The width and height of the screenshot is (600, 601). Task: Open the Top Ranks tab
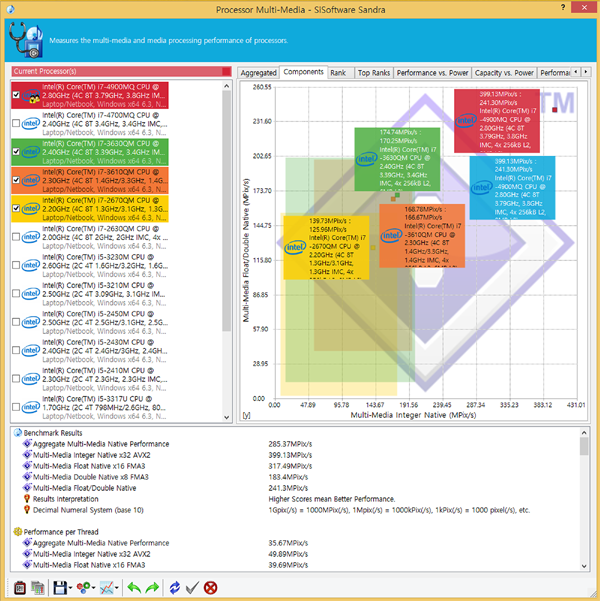click(x=374, y=73)
